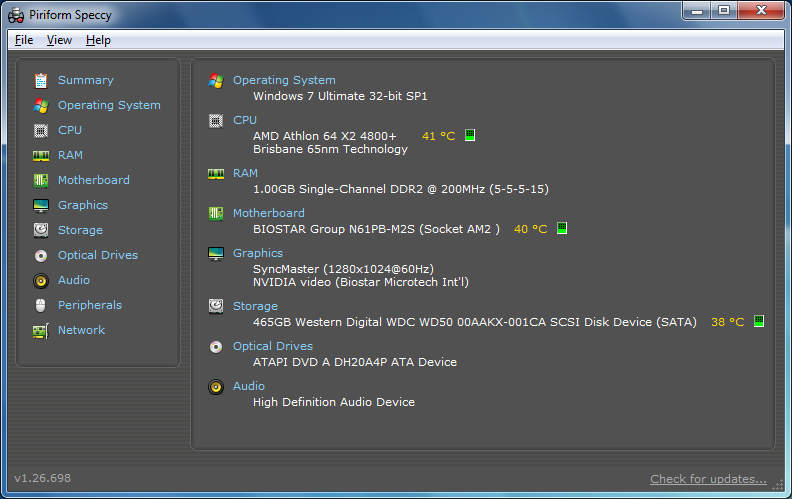Viewport: 792px width, 499px height.
Task: Open the Help menu
Action: click(98, 40)
